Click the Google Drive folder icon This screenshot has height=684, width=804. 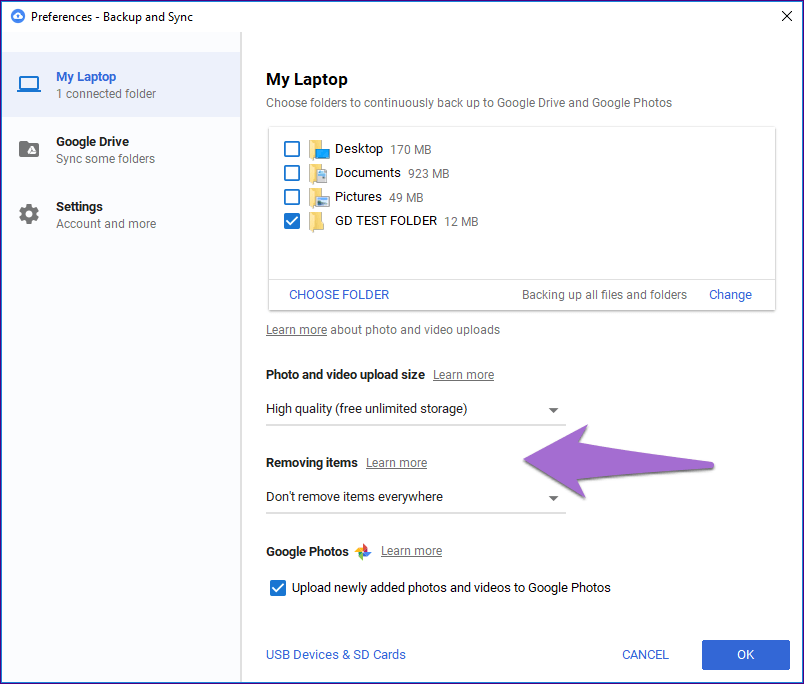pos(29,150)
